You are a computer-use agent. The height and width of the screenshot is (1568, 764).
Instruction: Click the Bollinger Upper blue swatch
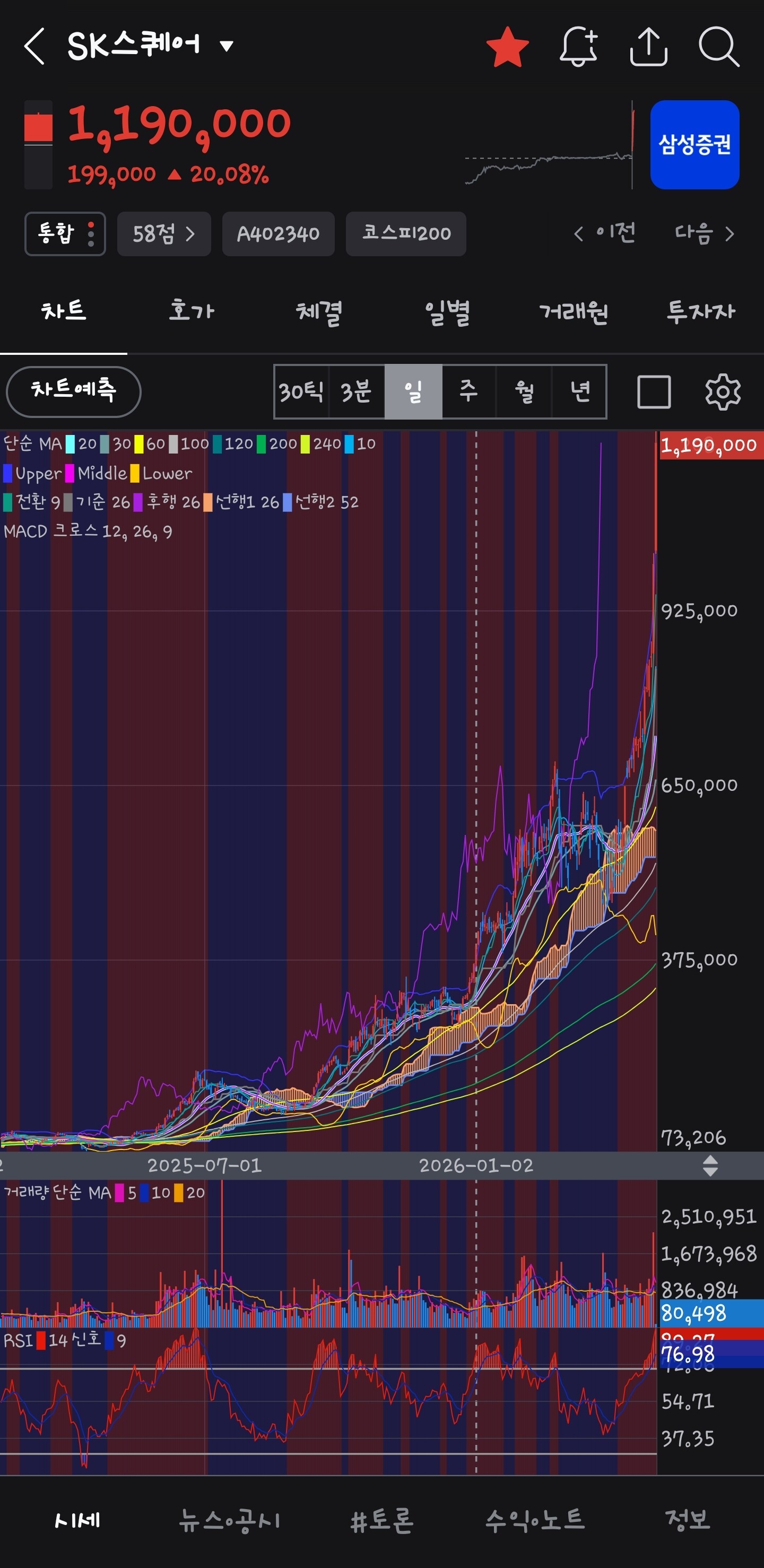(x=8, y=474)
